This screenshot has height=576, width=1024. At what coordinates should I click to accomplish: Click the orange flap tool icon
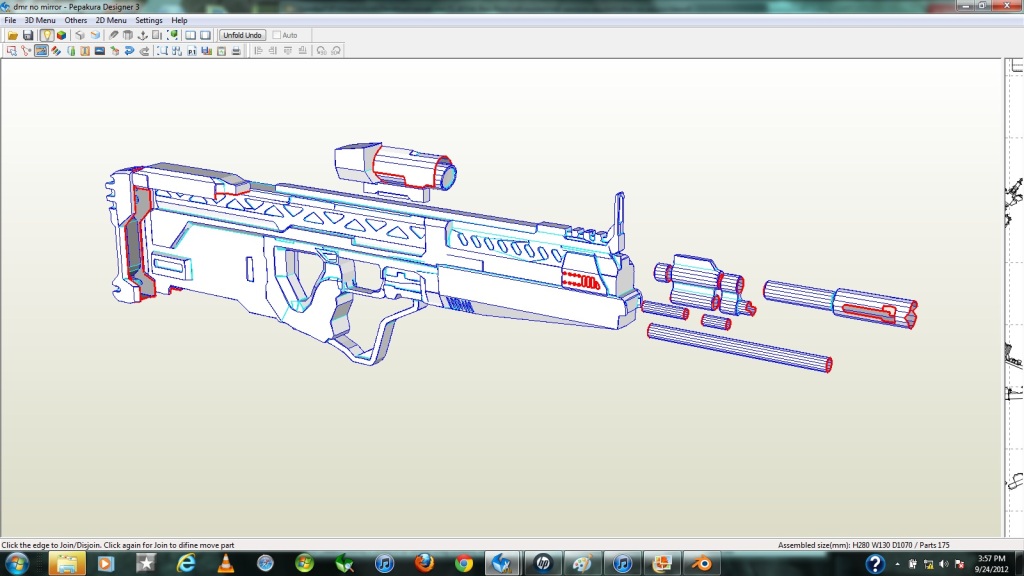pos(85,51)
